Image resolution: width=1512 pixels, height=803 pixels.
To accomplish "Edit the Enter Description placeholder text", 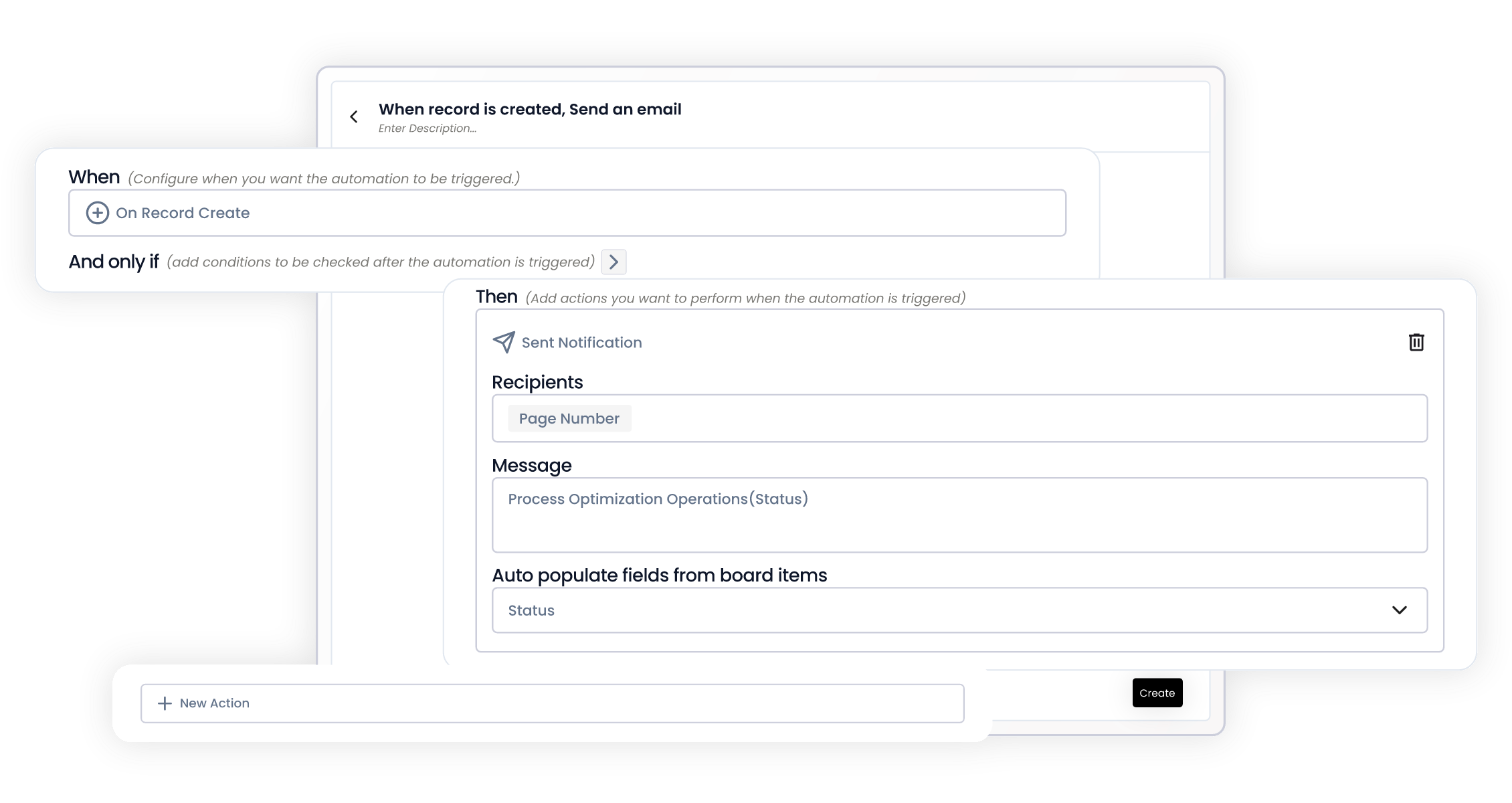I will [x=428, y=128].
